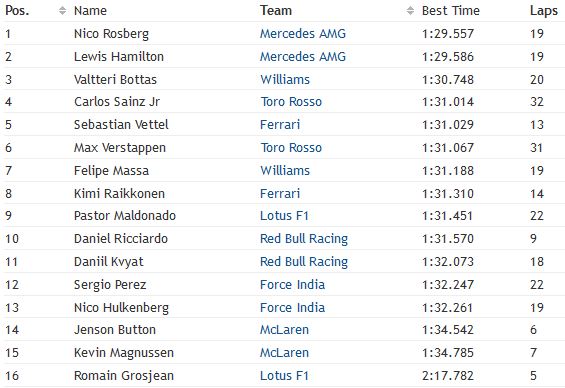Open Lotus F1 link for Romain Grosjean
Image resolution: width=565 pixels, height=388 pixels.
coord(284,376)
